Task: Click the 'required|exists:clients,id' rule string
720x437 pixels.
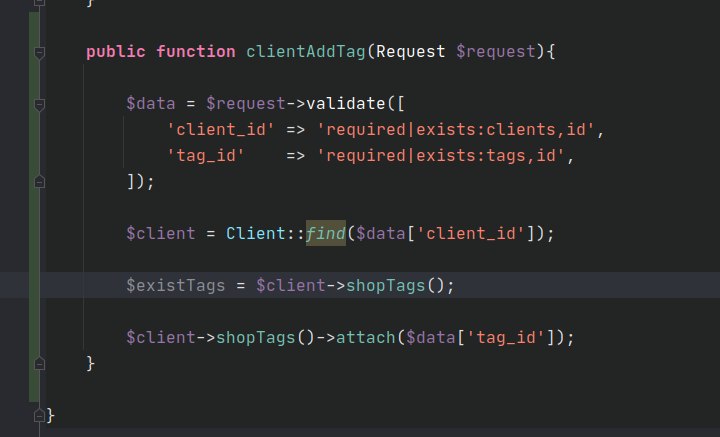Action: [456, 130]
